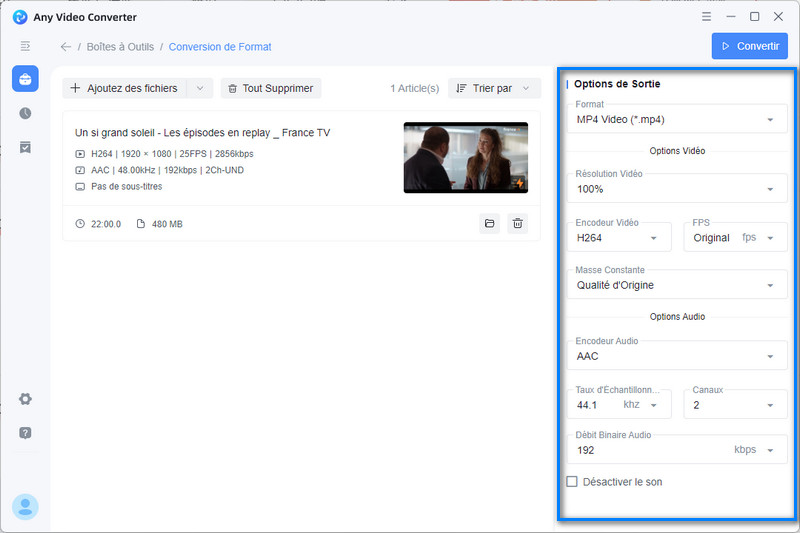This screenshot has height=533, width=800.
Task: Open the settings gear icon
Action: pyautogui.click(x=25, y=399)
